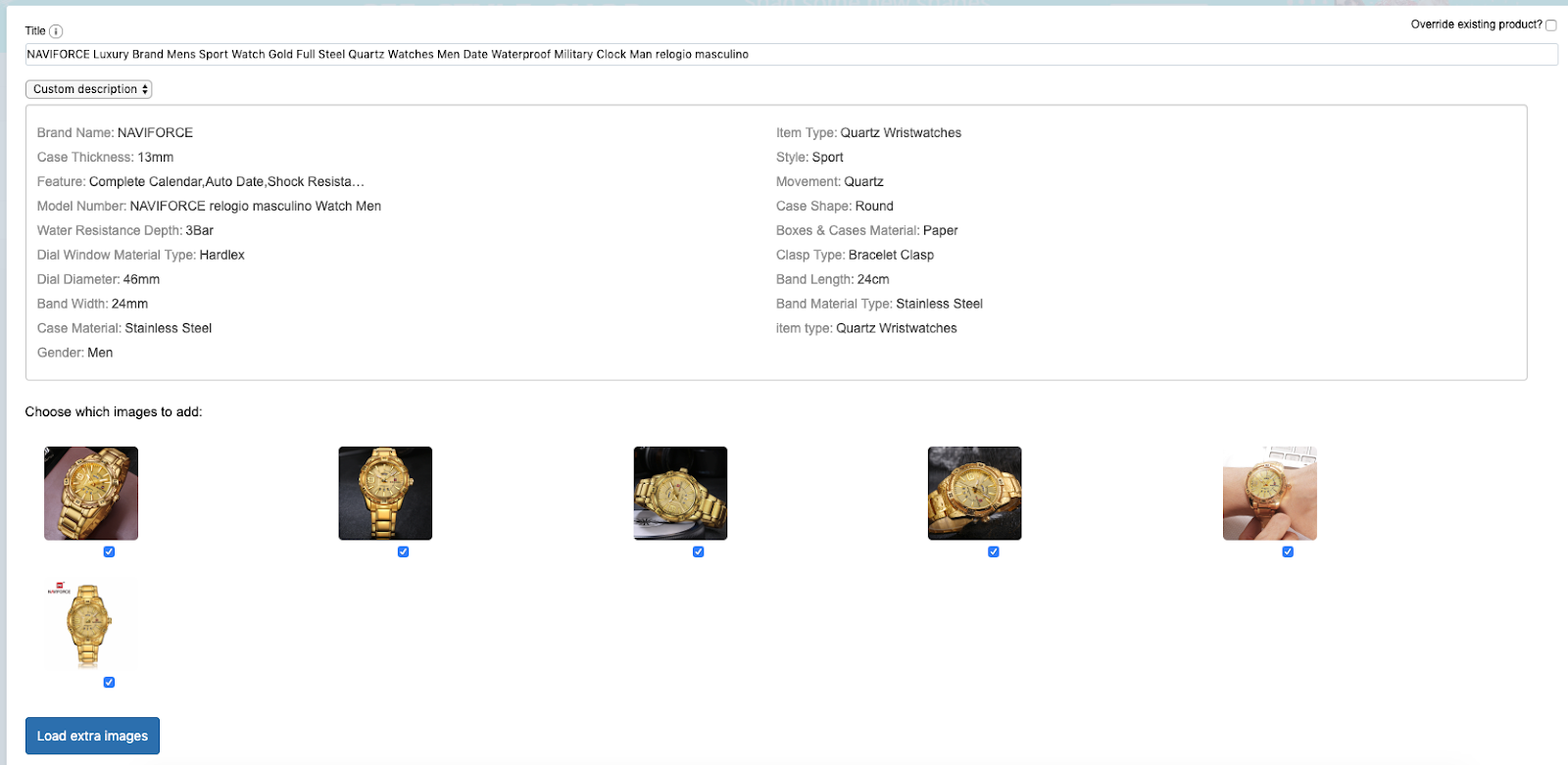Select the gold watch on black background thumbnail
Image resolution: width=1568 pixels, height=765 pixels.
[385, 494]
